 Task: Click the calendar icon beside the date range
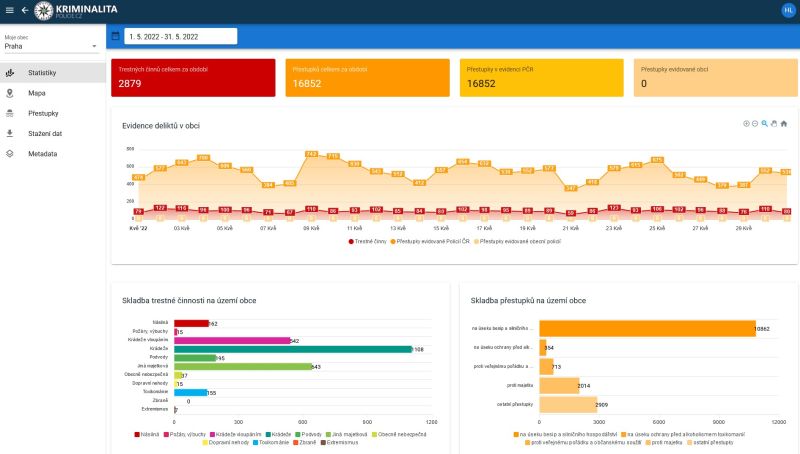(x=115, y=36)
